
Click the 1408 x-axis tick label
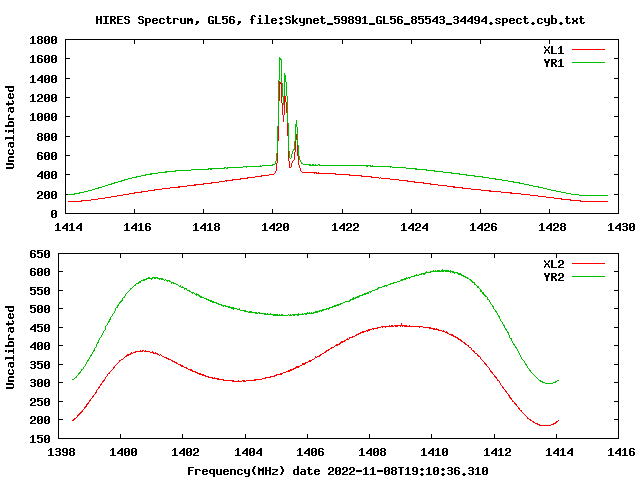click(372, 452)
